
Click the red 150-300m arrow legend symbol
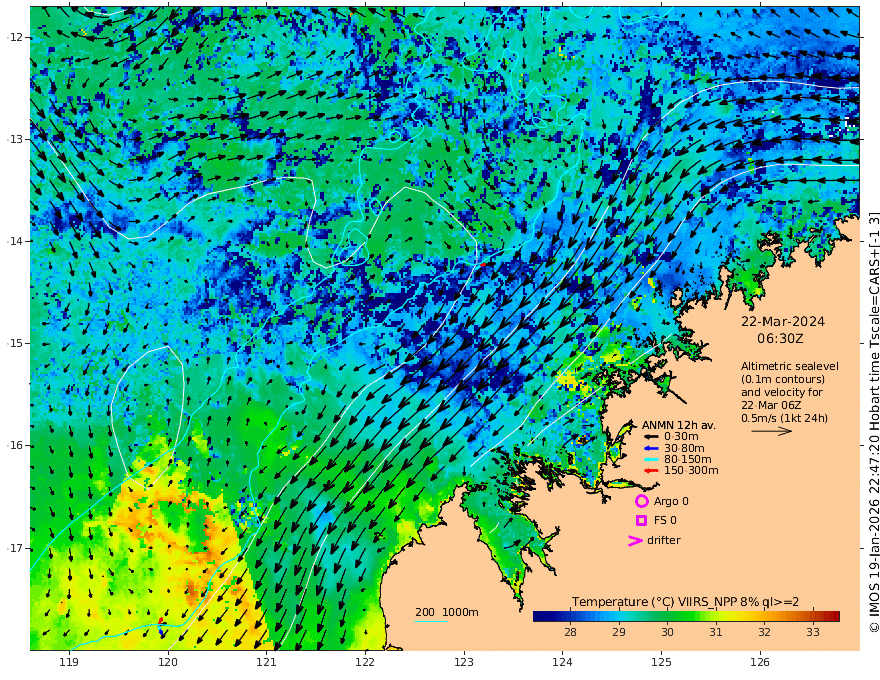651,471
